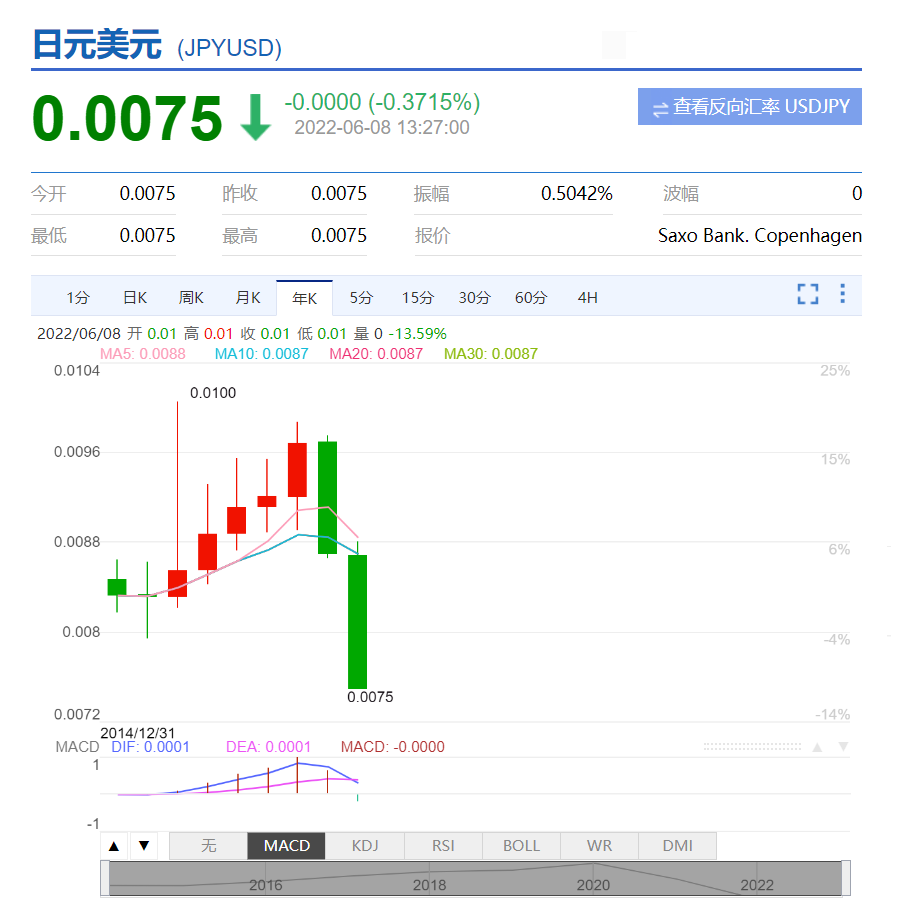Select the 4H timeframe tab
This screenshot has height=920, width=920.
coord(587,298)
